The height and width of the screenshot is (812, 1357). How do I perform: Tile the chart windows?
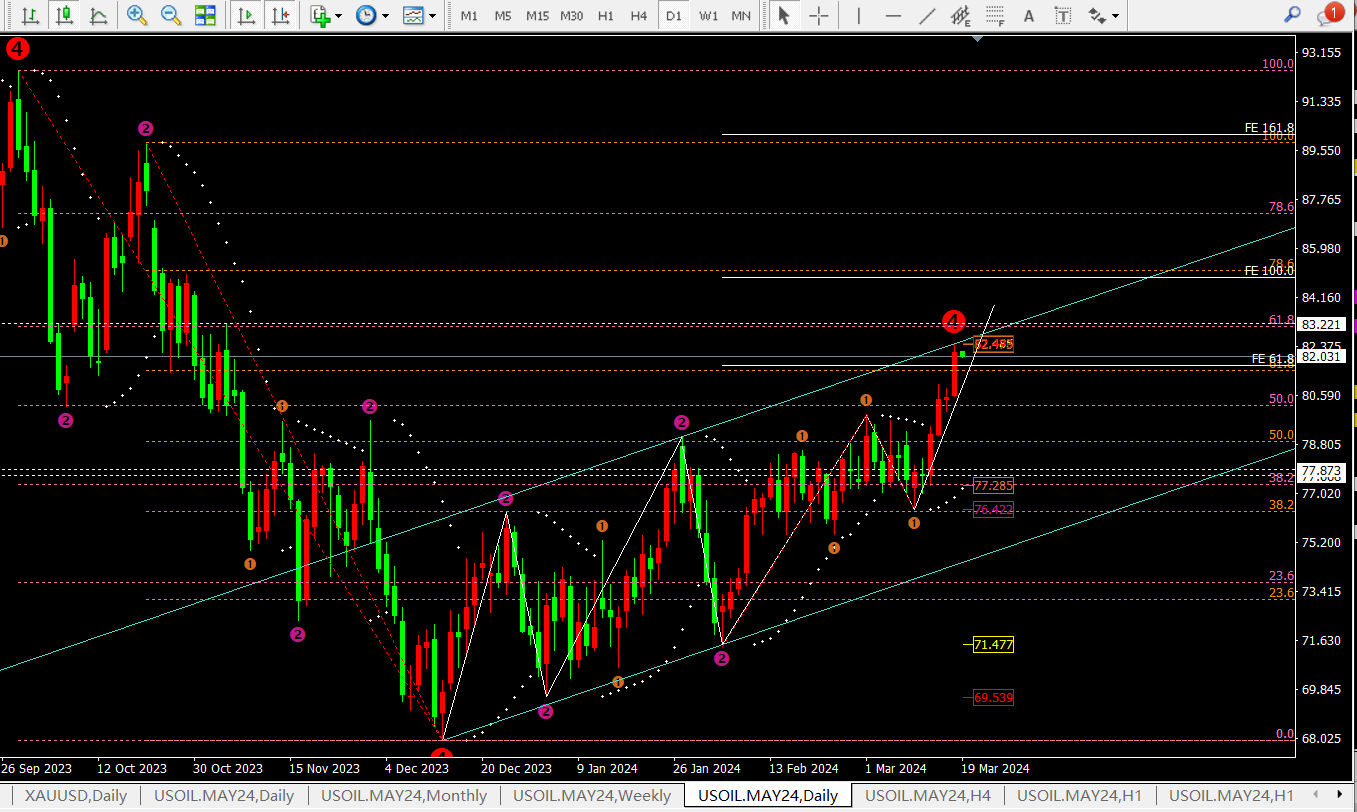pos(205,15)
